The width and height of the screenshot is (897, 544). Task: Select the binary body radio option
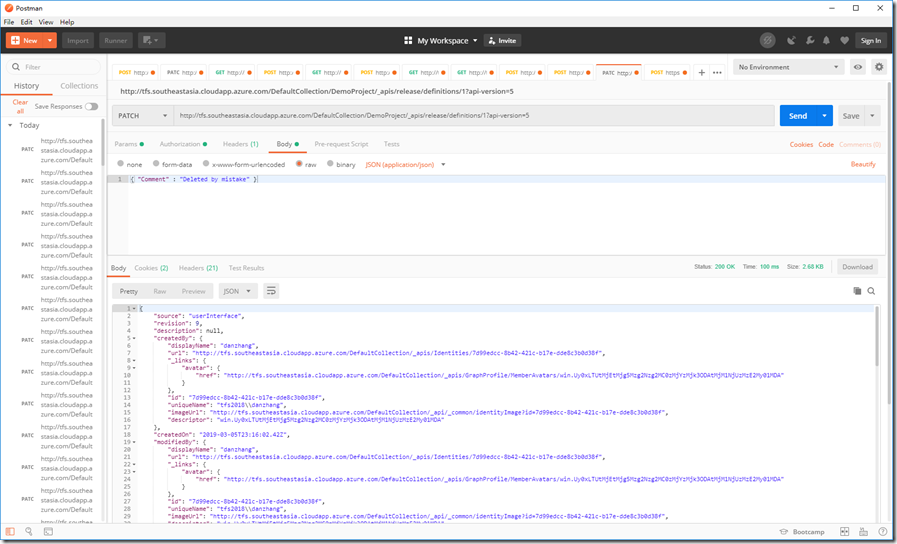click(330, 164)
